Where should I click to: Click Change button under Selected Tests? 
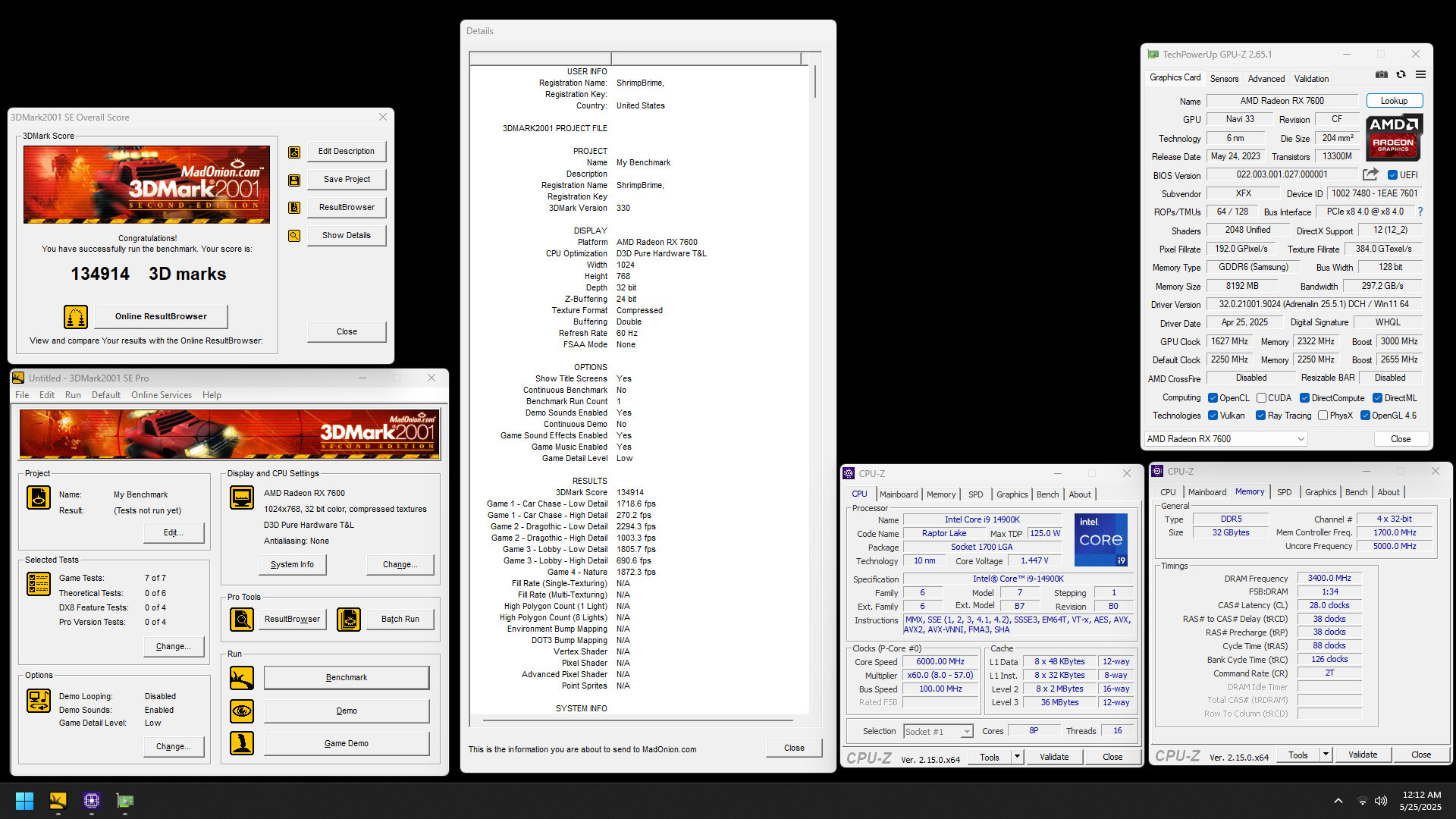[174, 647]
